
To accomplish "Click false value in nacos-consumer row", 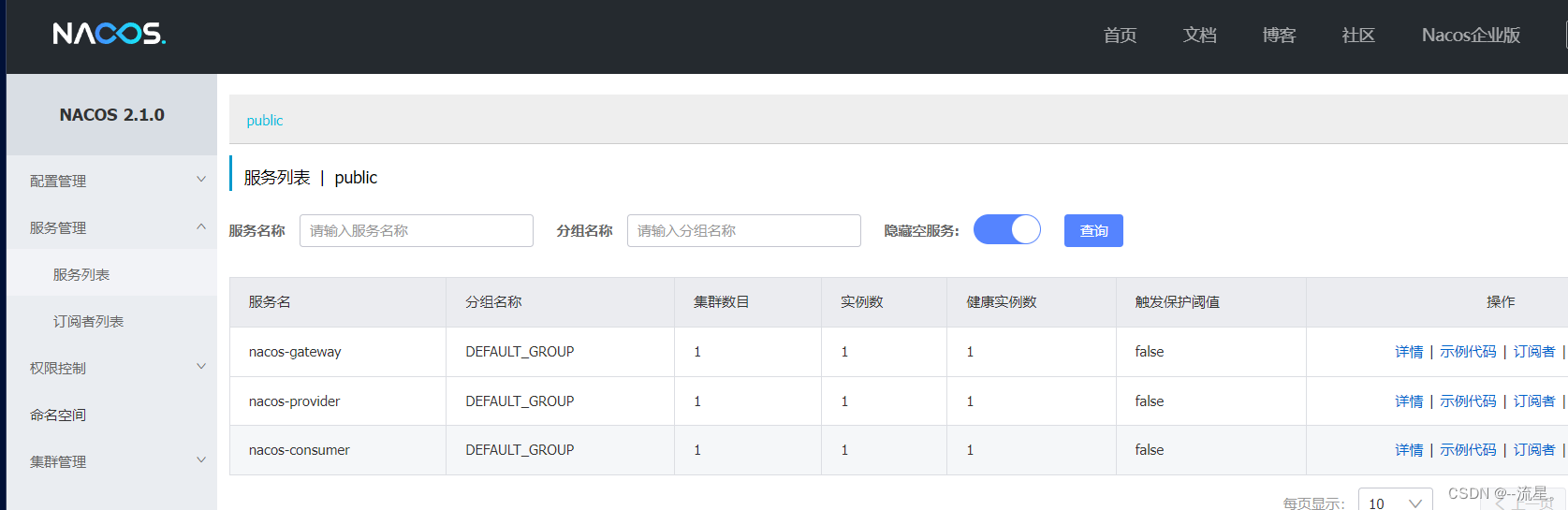I will tap(1150, 450).
